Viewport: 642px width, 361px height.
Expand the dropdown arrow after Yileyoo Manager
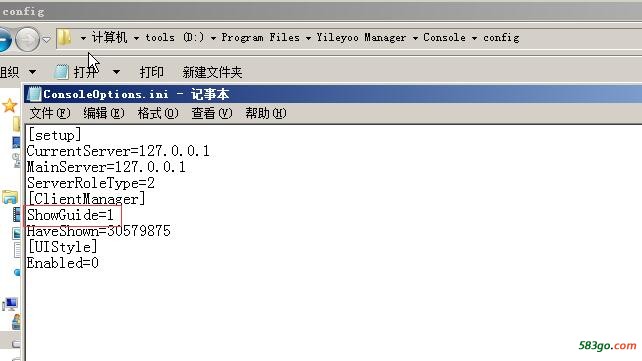[x=415, y=38]
